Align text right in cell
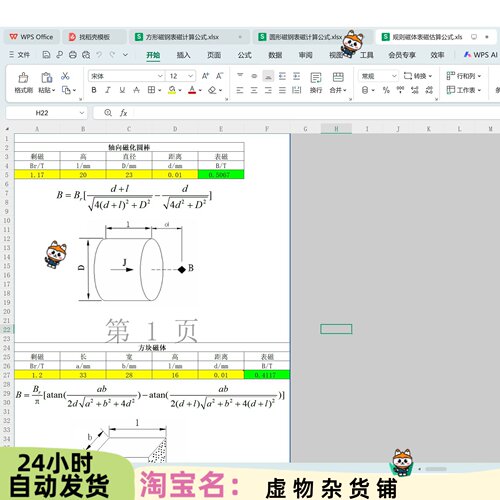This screenshot has height=500, width=500. tap(268, 90)
